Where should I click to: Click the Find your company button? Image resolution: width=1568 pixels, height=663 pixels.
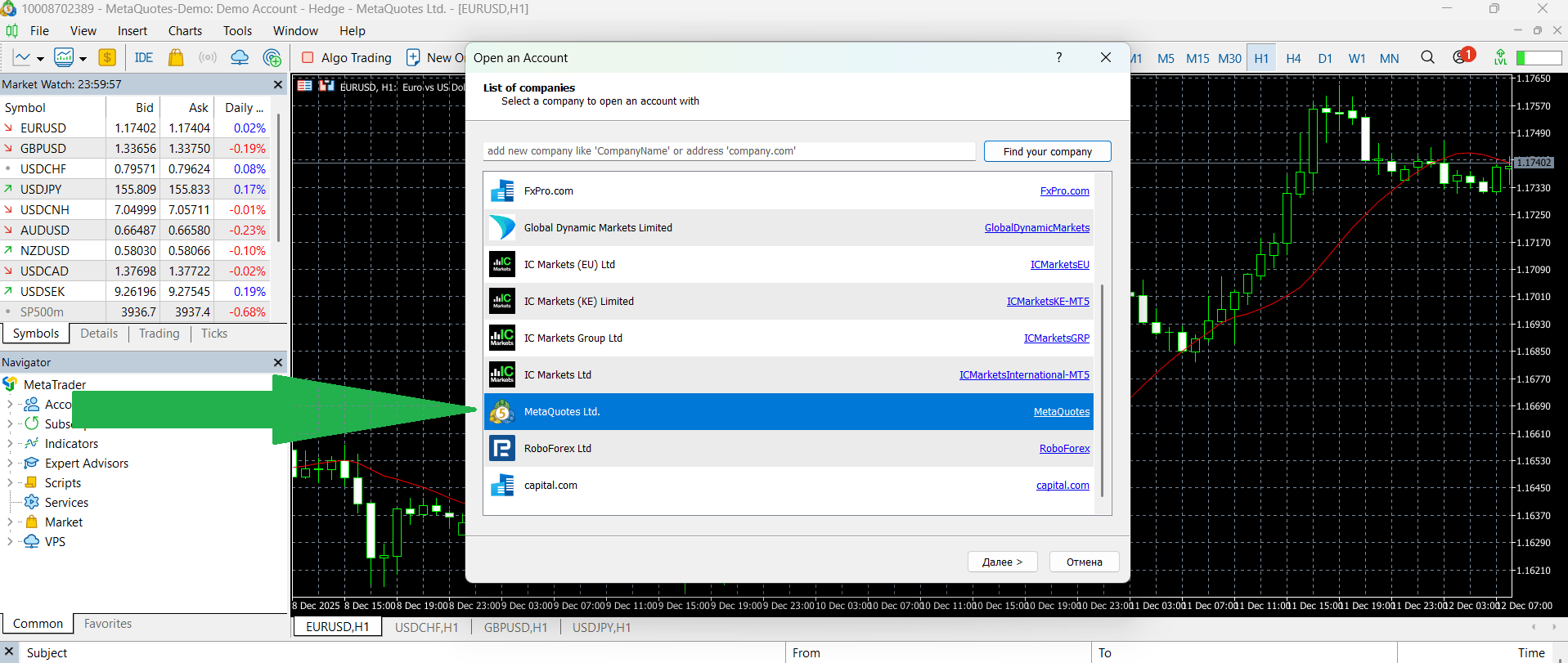[1047, 151]
